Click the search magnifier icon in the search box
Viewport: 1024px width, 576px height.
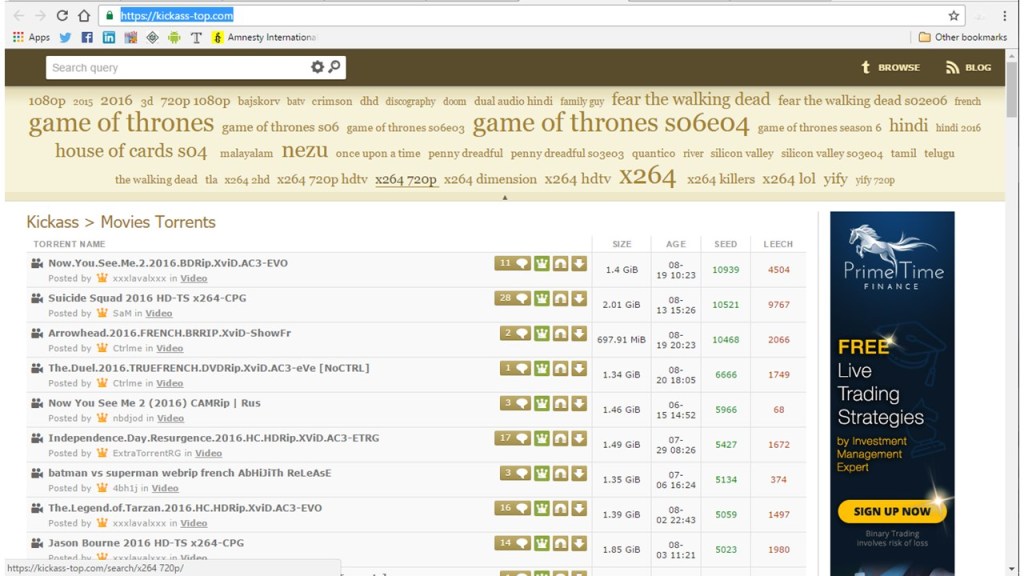coord(335,67)
